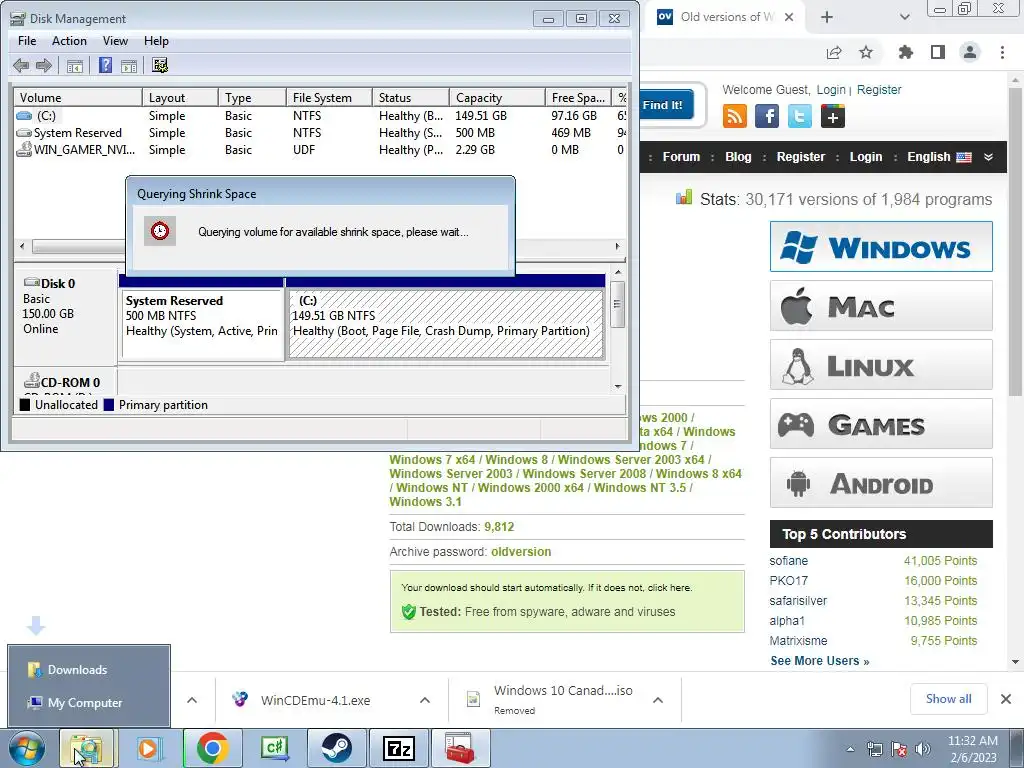Viewport: 1024px width, 768px height.
Task: Open the Windows Start orb
Action: point(26,748)
